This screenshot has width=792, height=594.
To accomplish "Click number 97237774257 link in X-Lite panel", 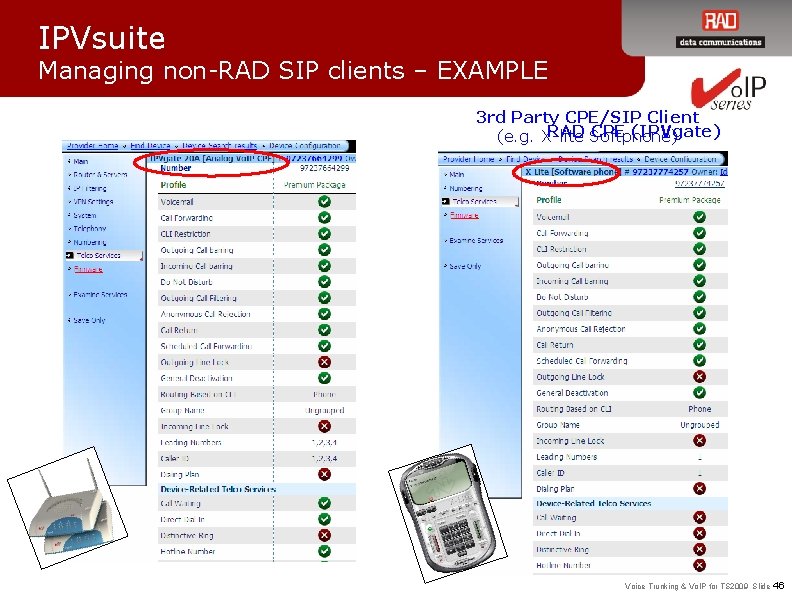I will [699, 184].
